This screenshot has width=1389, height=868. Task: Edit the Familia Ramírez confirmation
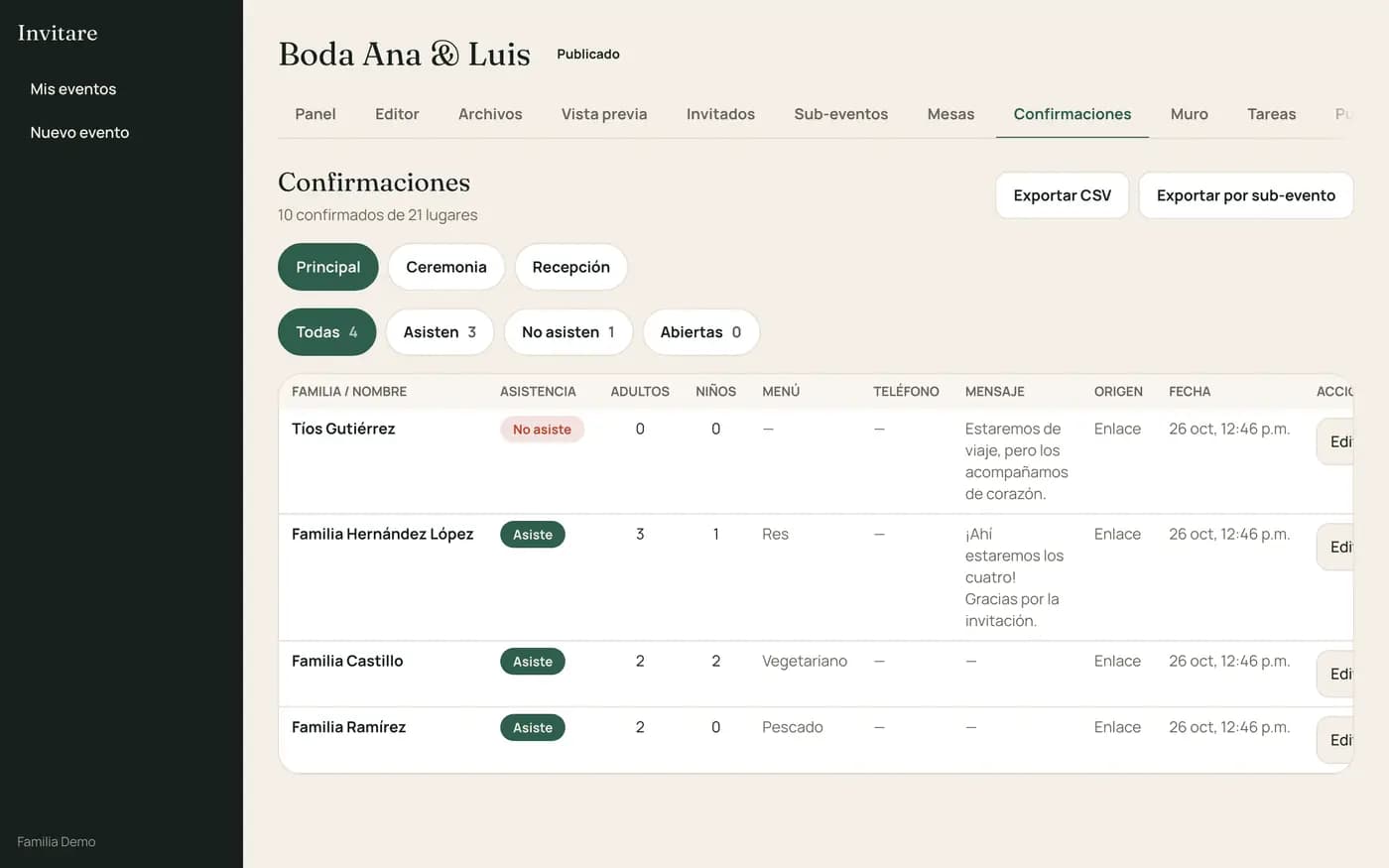pyautogui.click(x=1335, y=740)
